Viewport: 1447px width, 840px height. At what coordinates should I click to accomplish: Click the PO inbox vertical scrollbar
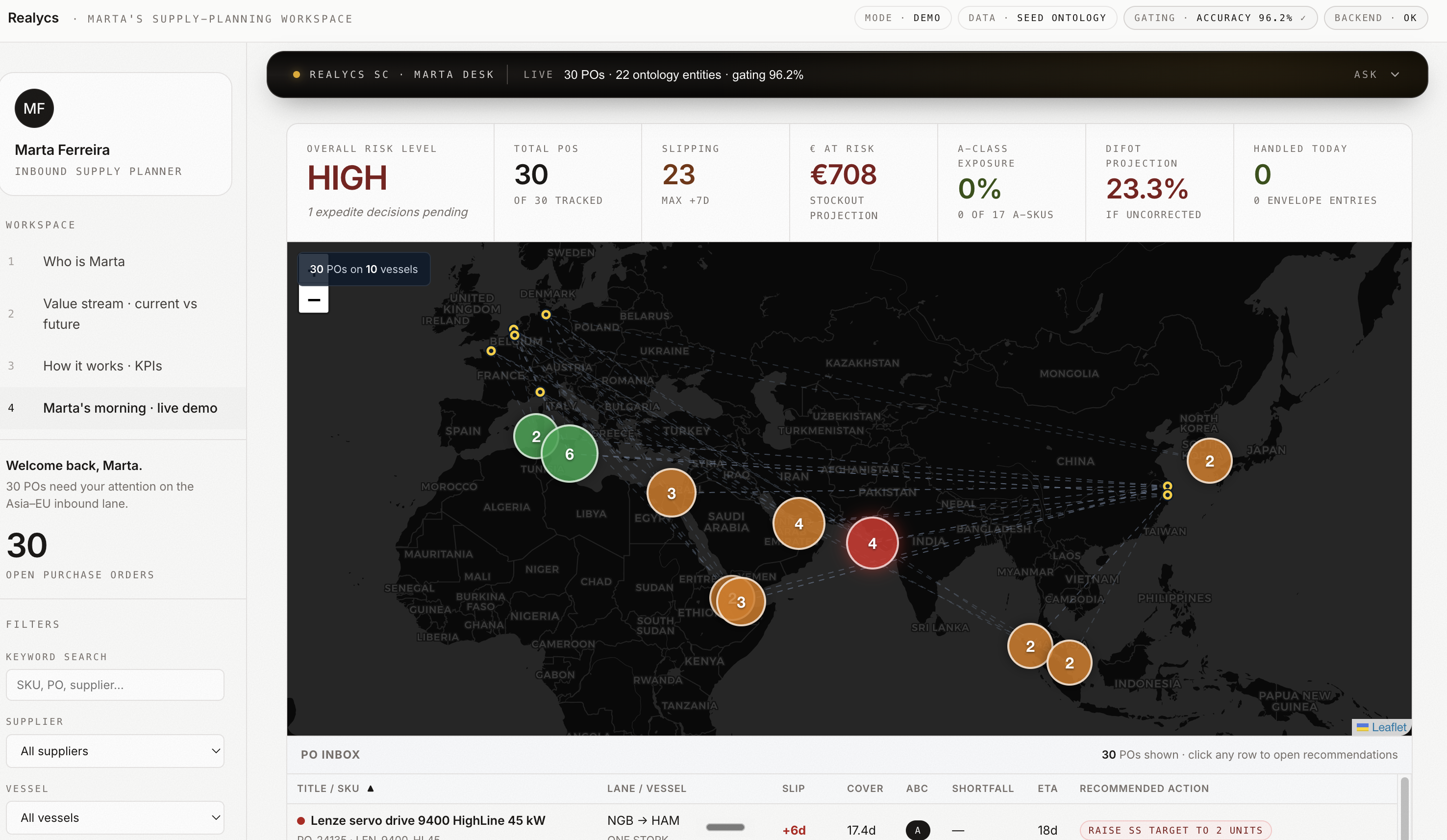1404,809
